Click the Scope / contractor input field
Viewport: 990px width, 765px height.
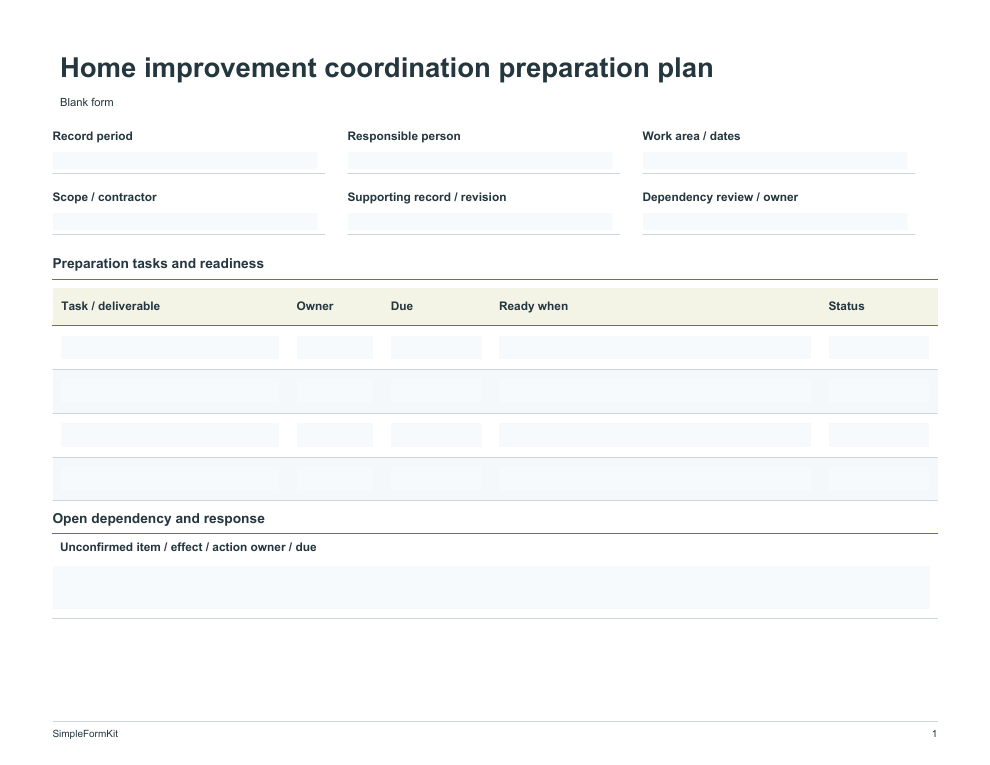coord(185,222)
